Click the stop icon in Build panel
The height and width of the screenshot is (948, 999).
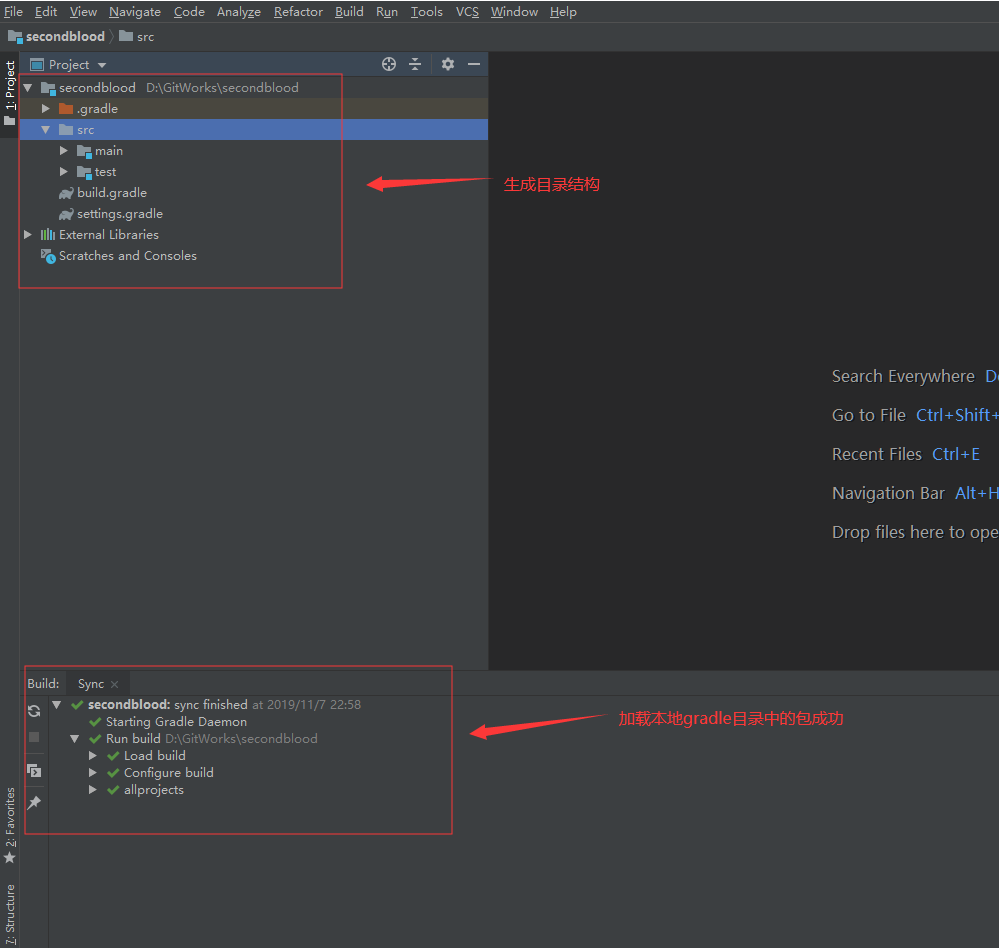34,737
